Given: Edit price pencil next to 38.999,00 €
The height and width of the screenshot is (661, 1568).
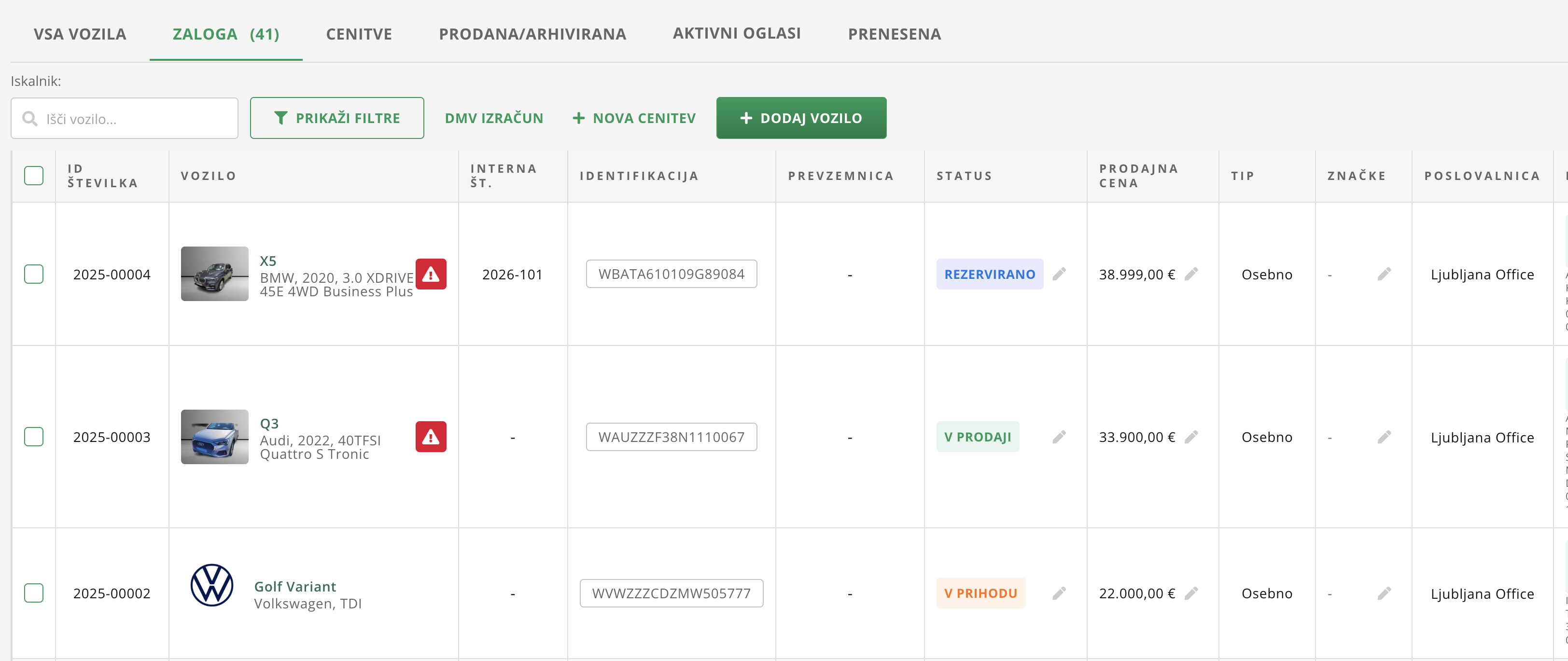Looking at the screenshot, I should 1190,274.
